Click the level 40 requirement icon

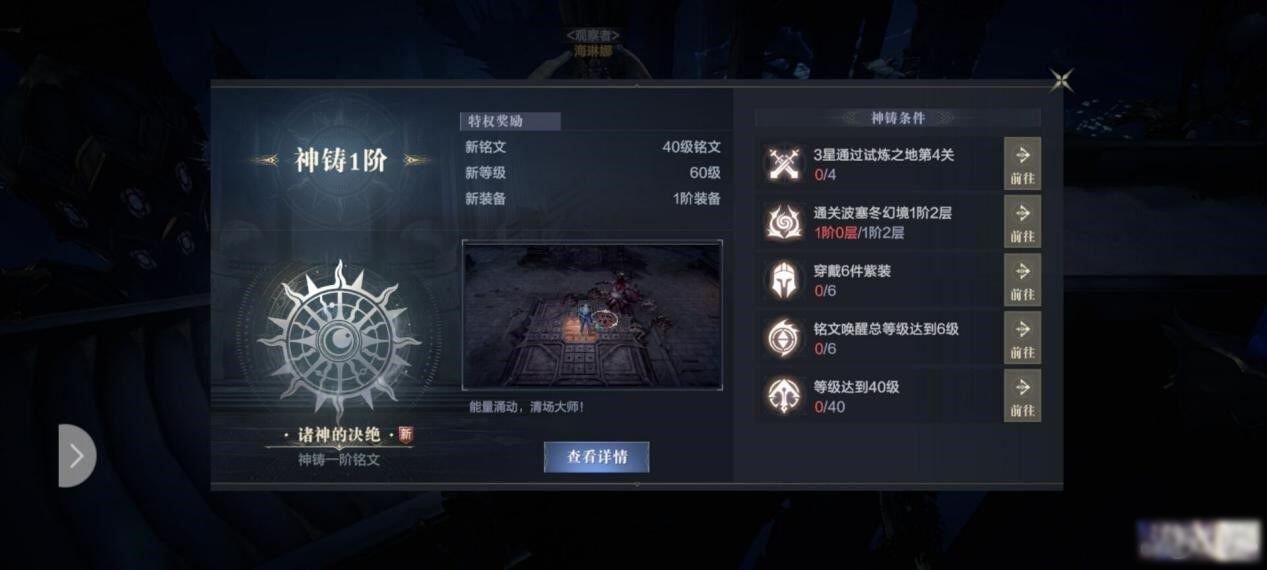(781, 395)
